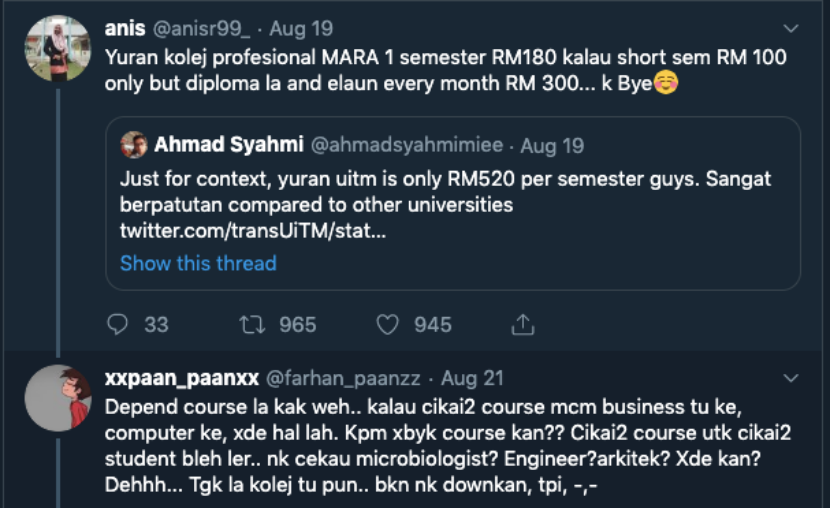The width and height of the screenshot is (830, 508).
Task: Open the anis display name
Action: (125, 28)
